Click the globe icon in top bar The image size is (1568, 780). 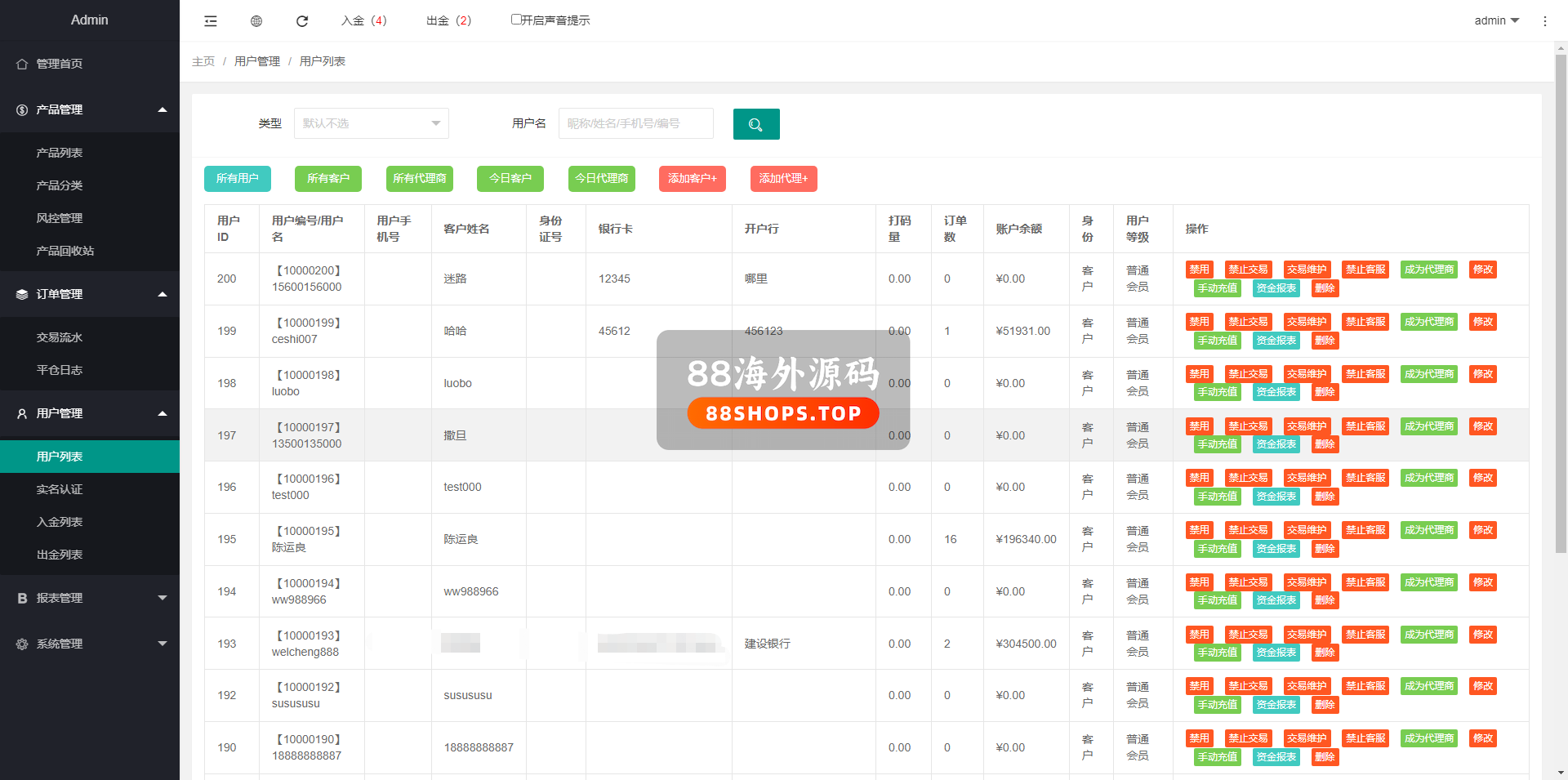tap(256, 21)
